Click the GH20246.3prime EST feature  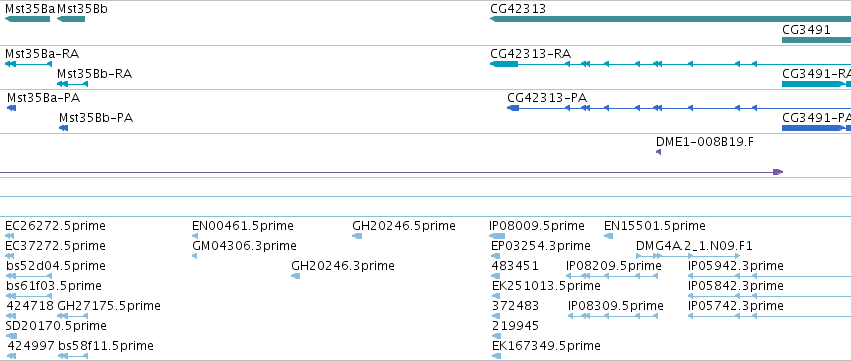(x=295, y=276)
